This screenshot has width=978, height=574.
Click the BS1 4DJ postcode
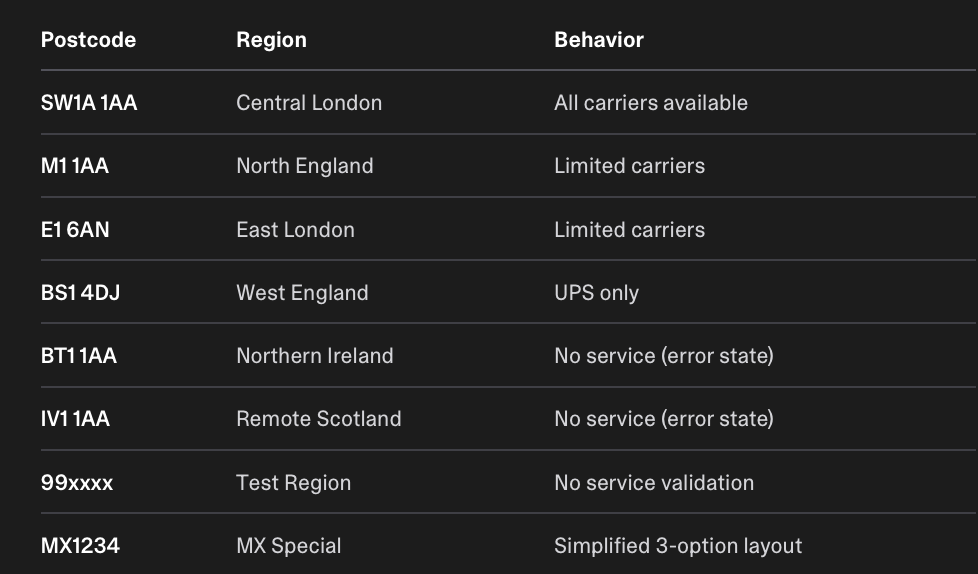pos(80,293)
